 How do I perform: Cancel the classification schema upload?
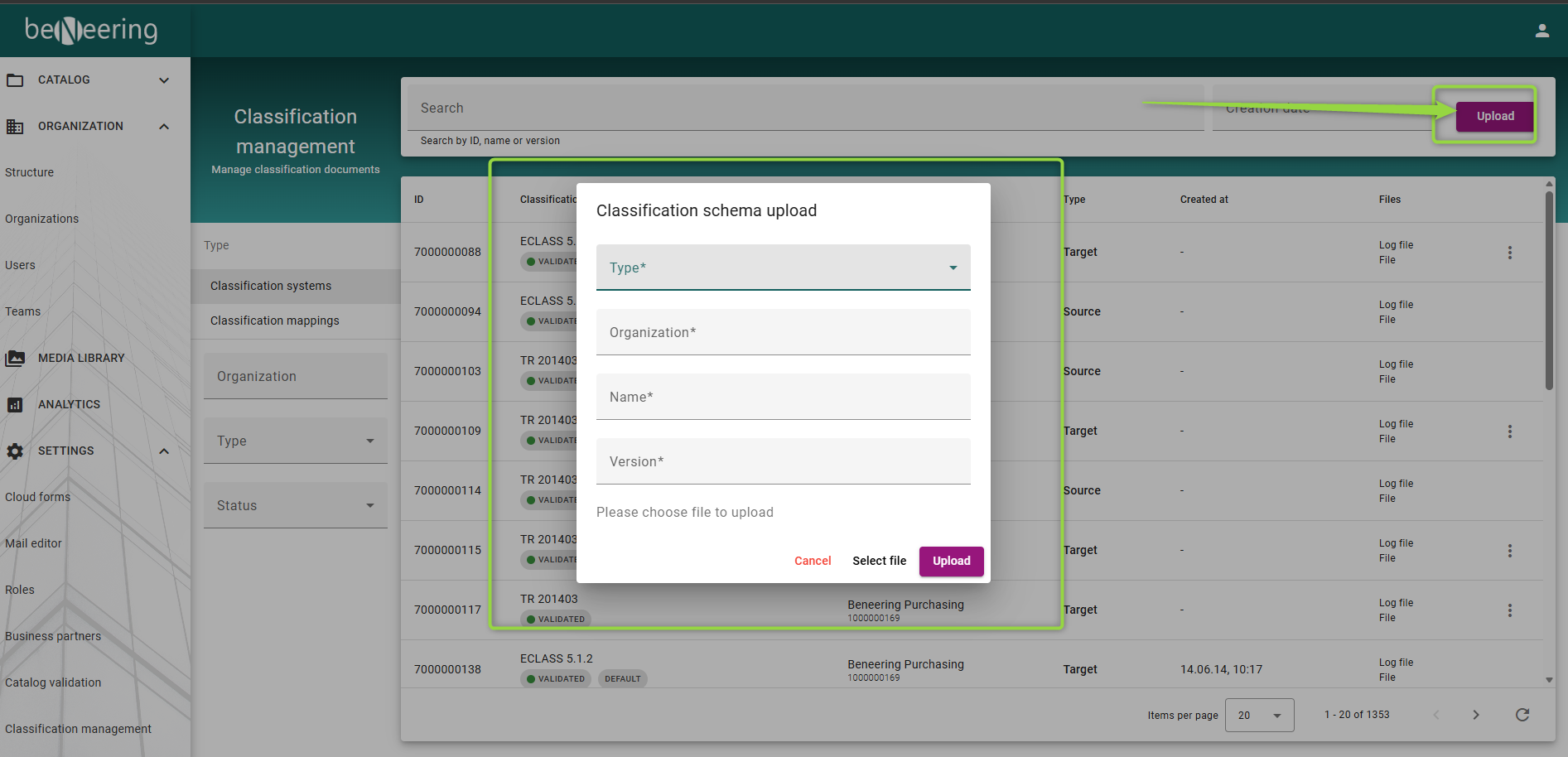click(x=812, y=561)
